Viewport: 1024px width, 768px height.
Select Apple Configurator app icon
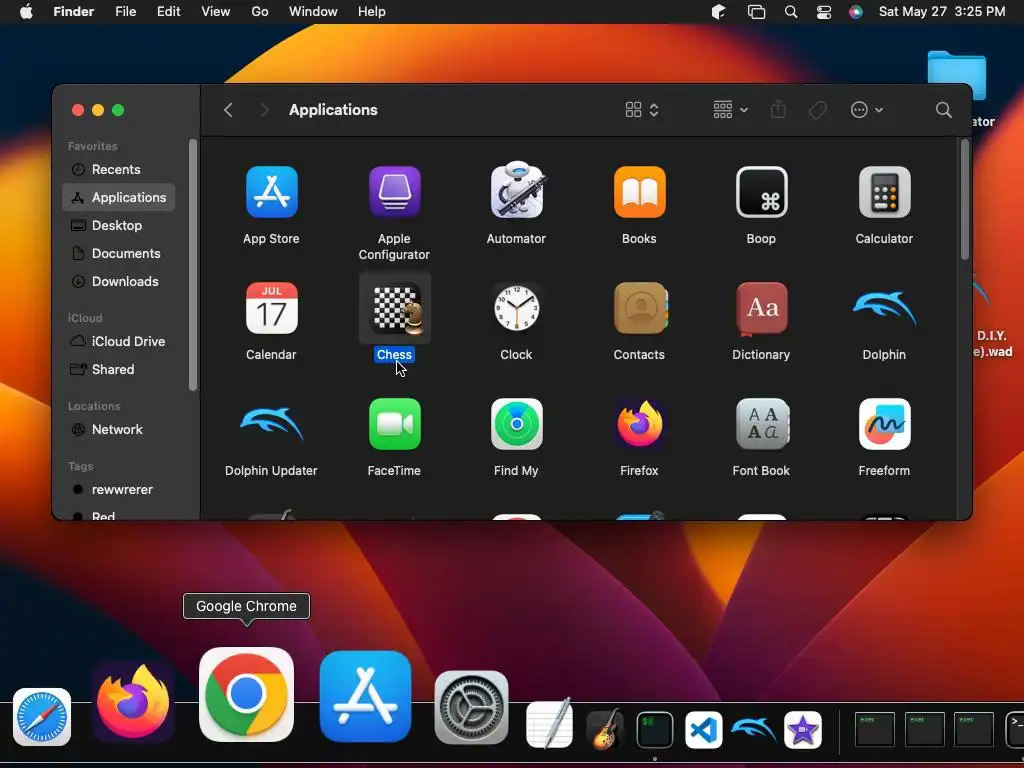tap(394, 192)
